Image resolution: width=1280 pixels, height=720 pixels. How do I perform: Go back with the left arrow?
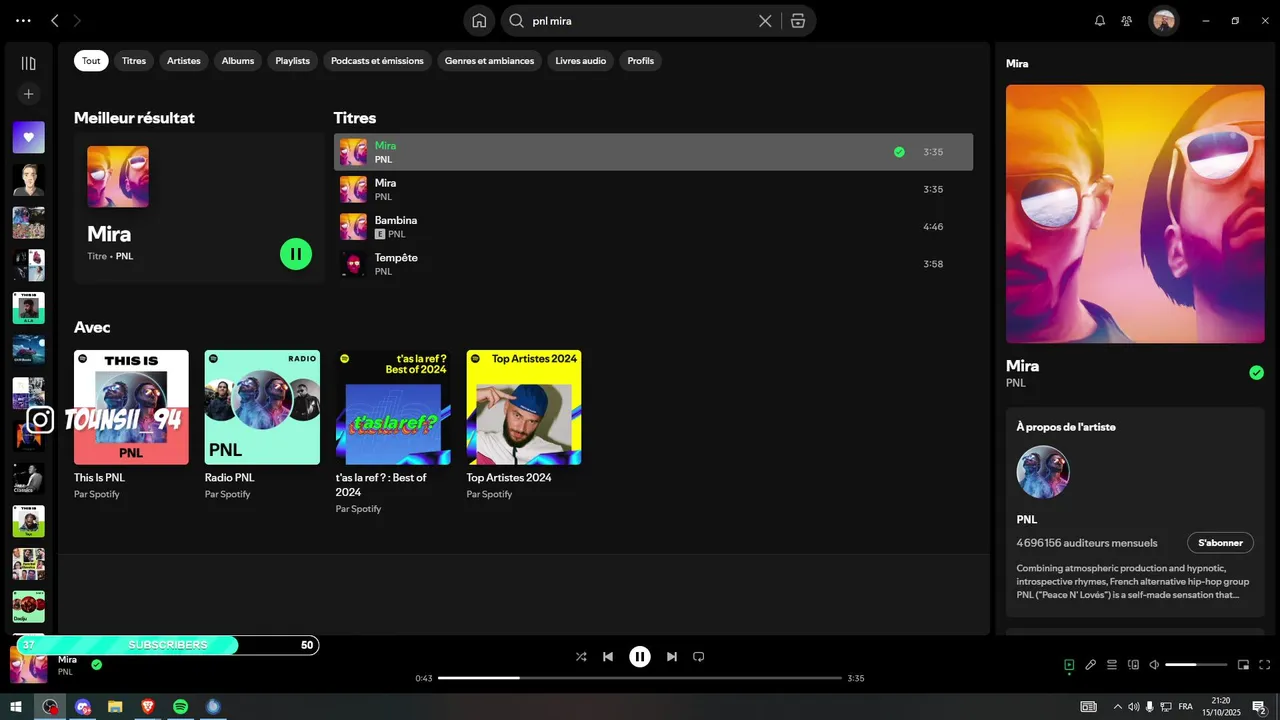tap(55, 20)
